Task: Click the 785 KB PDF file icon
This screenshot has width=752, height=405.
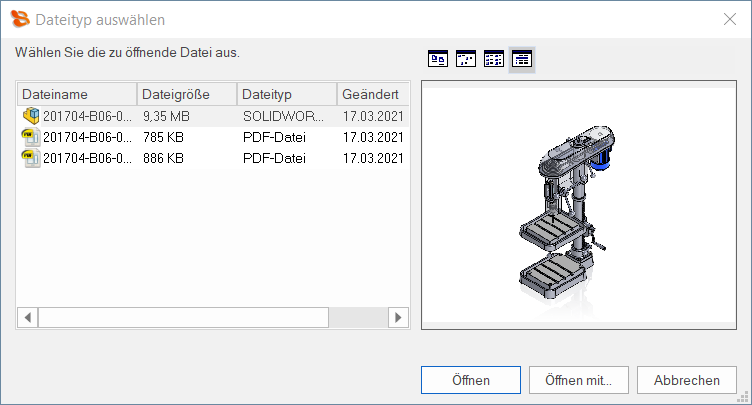Action: coord(31,137)
